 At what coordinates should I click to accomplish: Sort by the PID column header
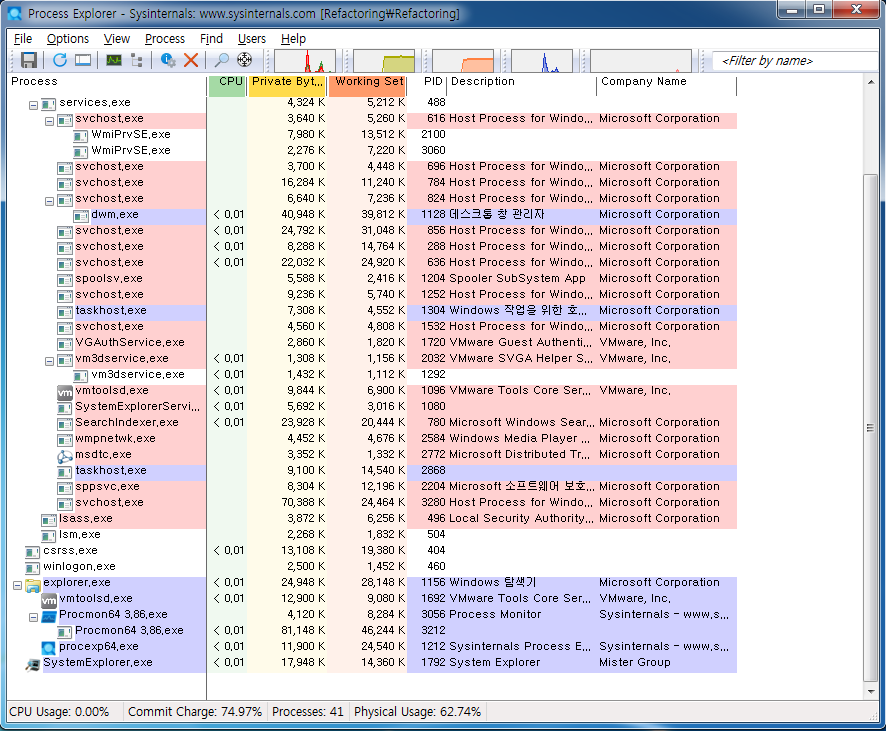click(427, 81)
